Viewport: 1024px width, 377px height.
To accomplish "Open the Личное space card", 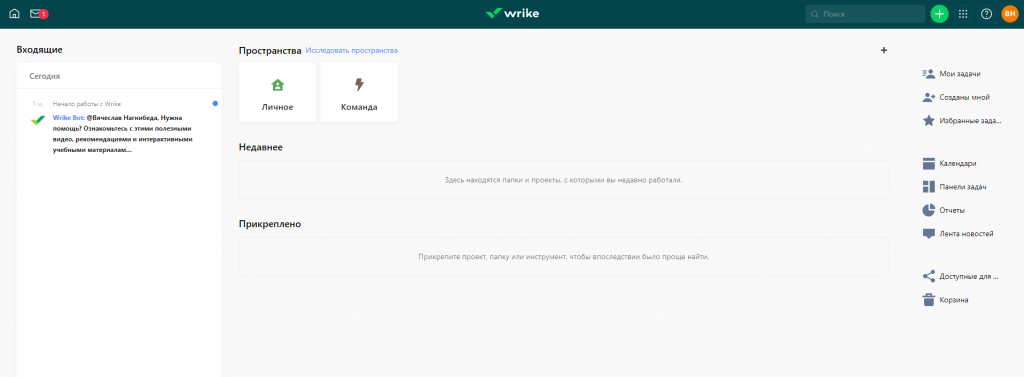I will pyautogui.click(x=278, y=92).
